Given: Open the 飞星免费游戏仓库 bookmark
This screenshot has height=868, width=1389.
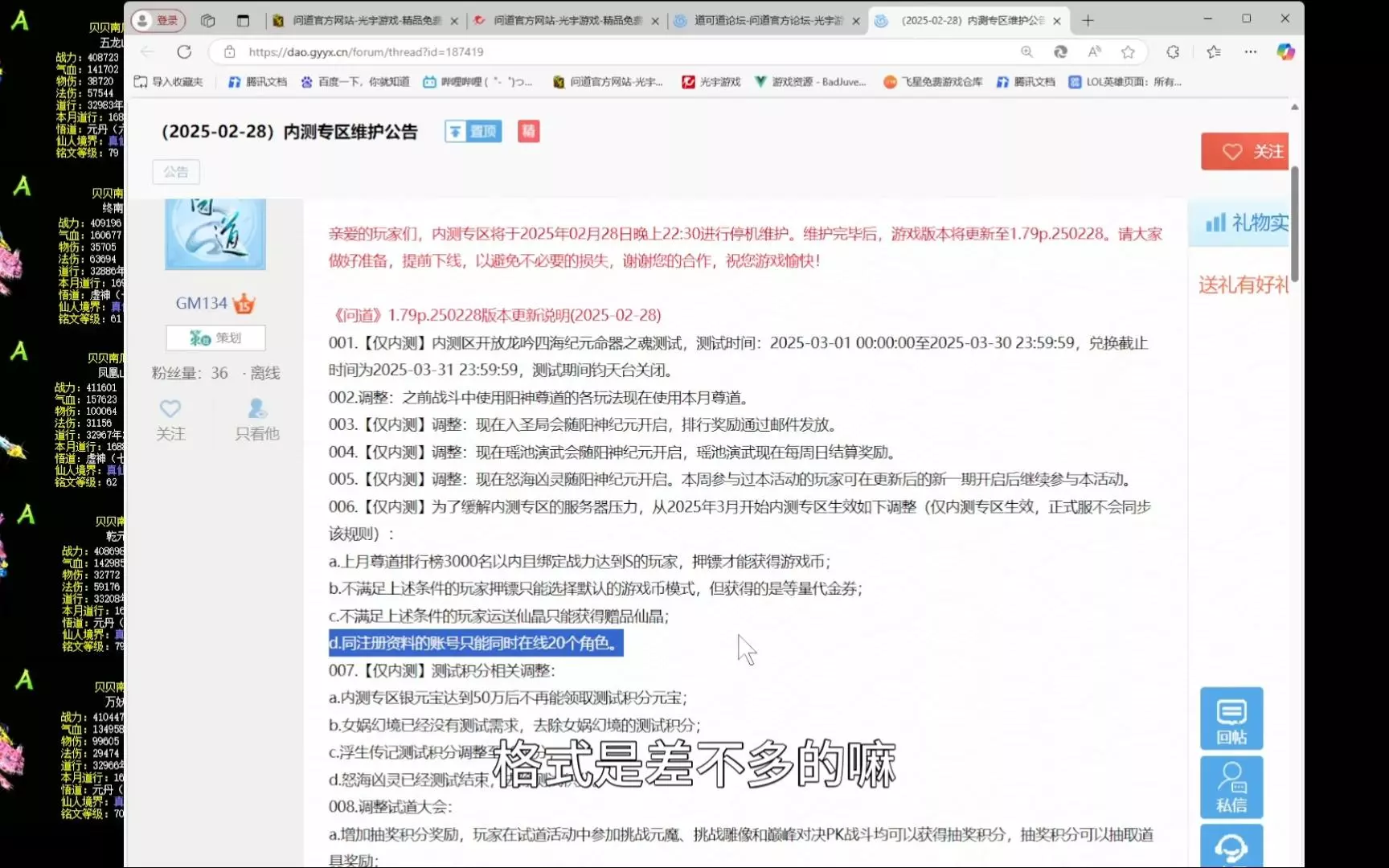Looking at the screenshot, I should pyautogui.click(x=932, y=82).
